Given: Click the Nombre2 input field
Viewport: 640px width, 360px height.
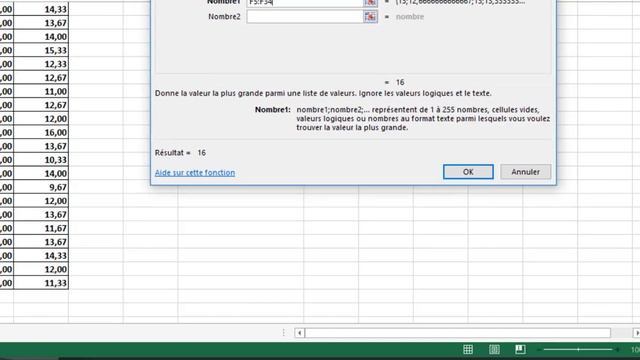Looking at the screenshot, I should (304, 17).
